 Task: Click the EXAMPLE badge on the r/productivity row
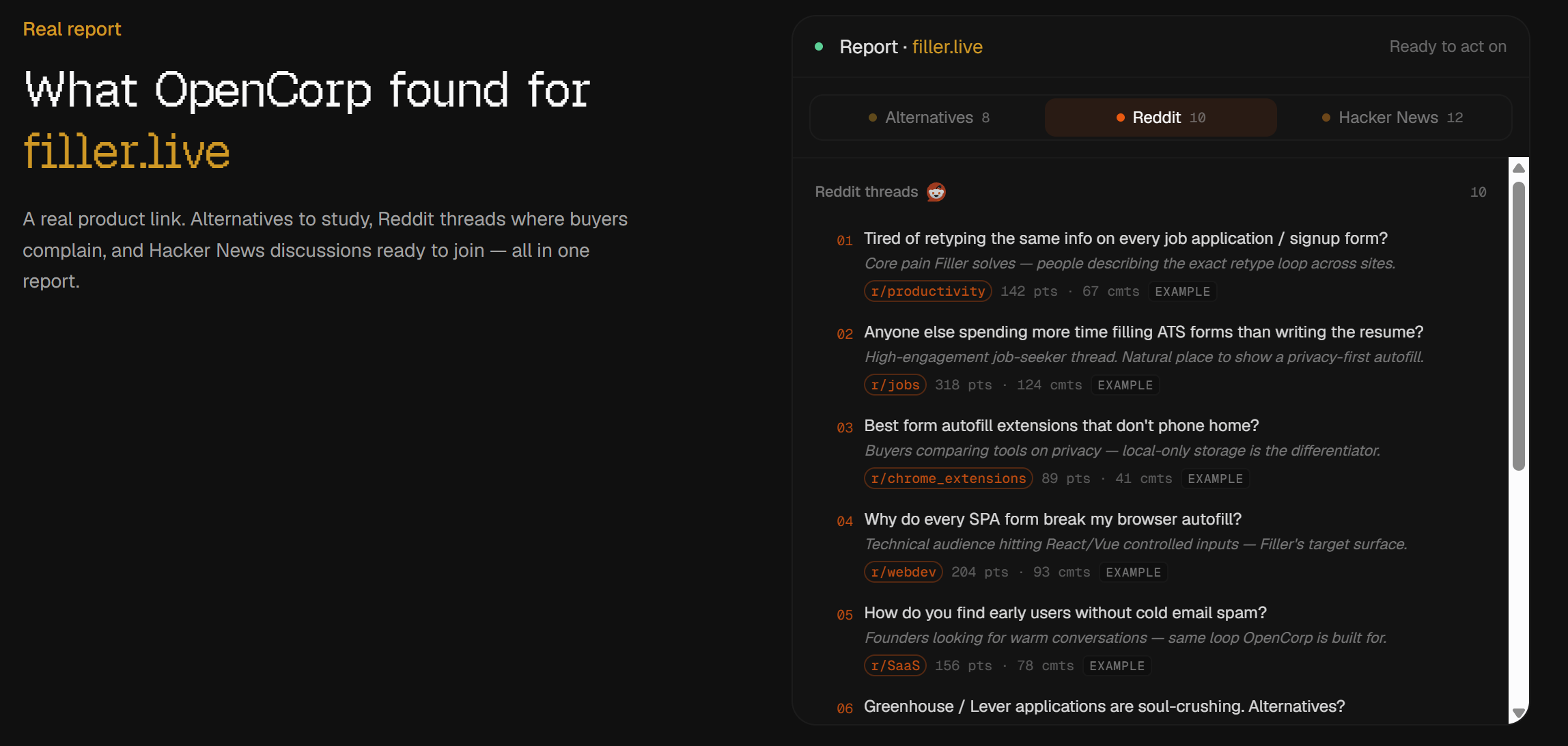(1182, 292)
